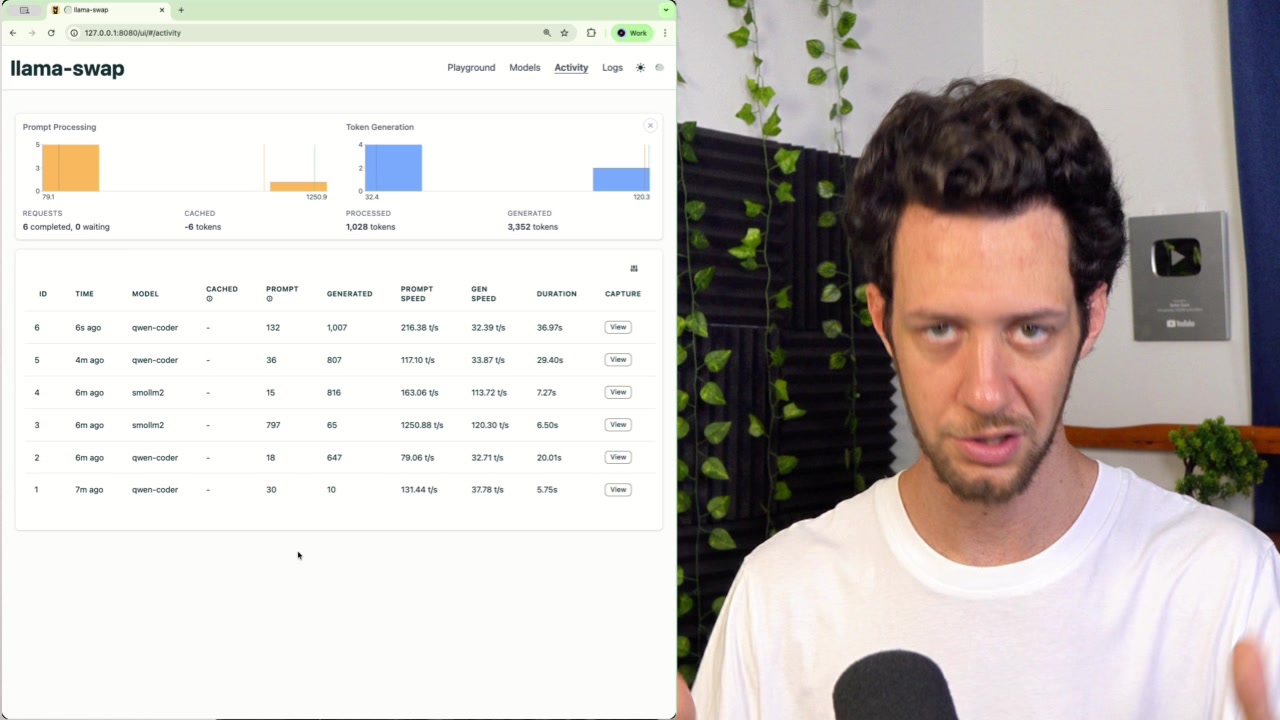Reload the current page
Image resolution: width=1280 pixels, height=720 pixels.
coord(51,33)
